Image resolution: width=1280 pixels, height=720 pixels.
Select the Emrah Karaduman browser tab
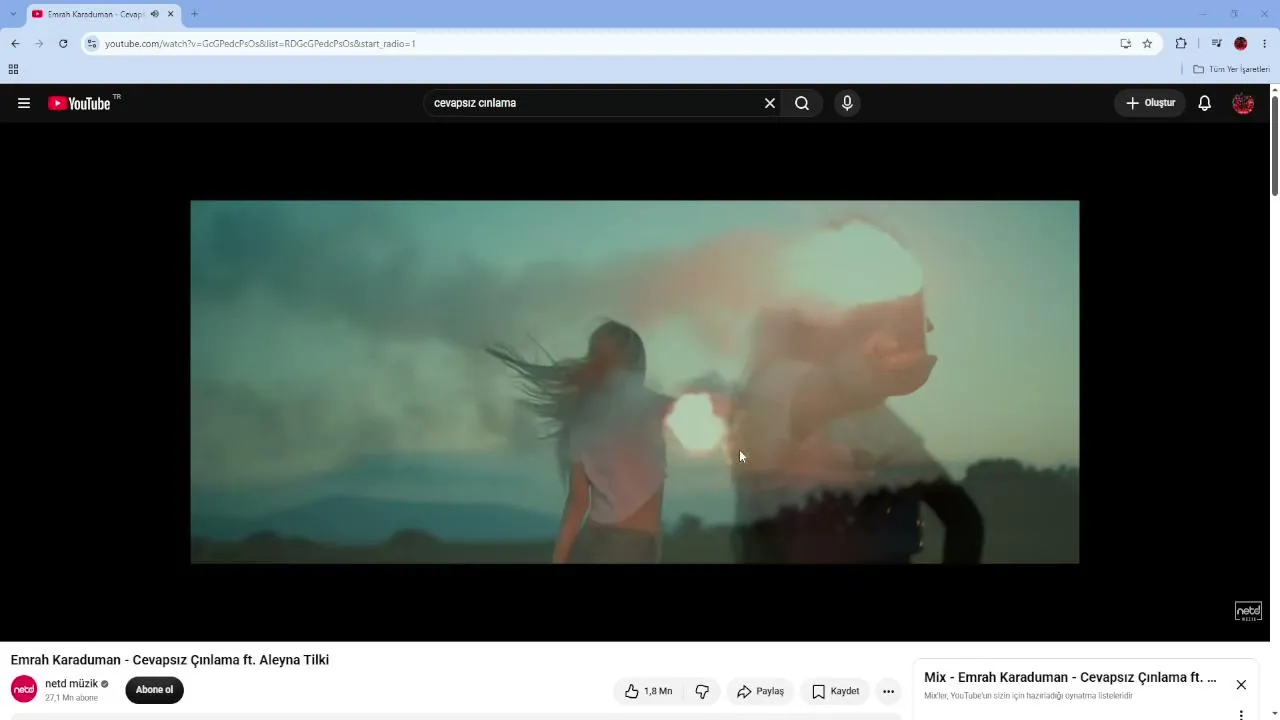[104, 14]
